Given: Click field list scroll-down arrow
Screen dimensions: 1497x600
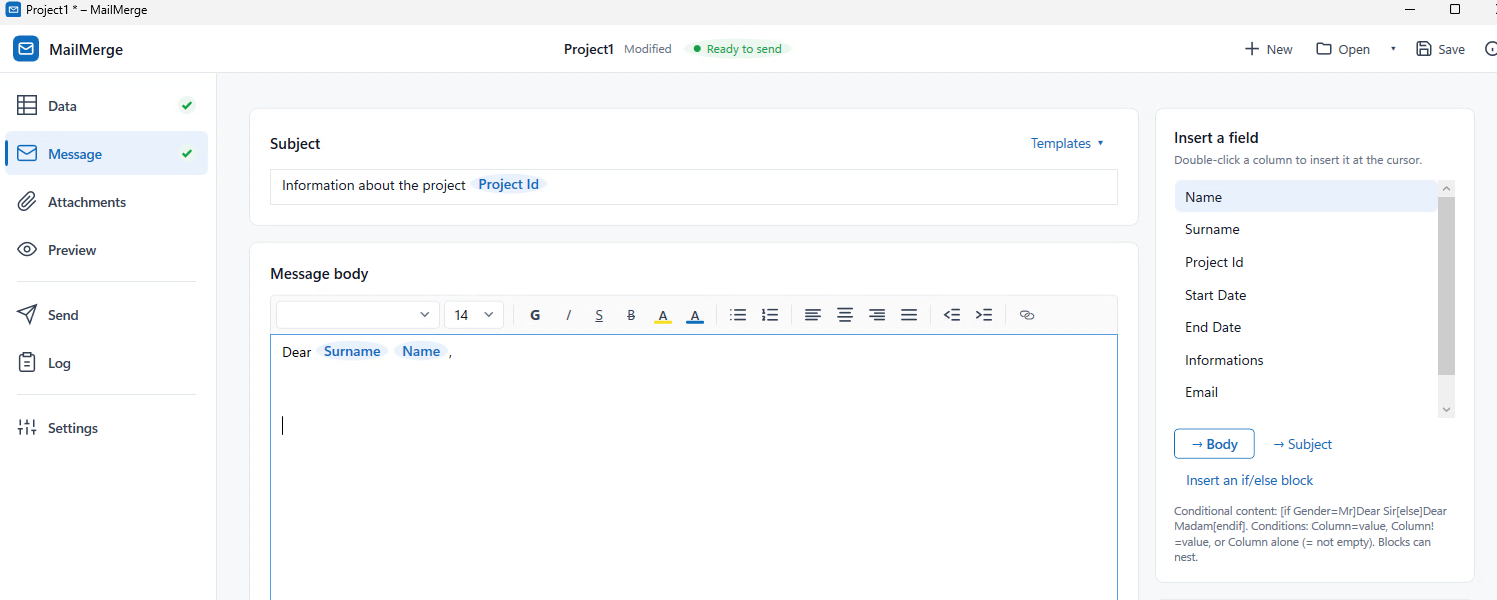Looking at the screenshot, I should tap(1446, 409).
